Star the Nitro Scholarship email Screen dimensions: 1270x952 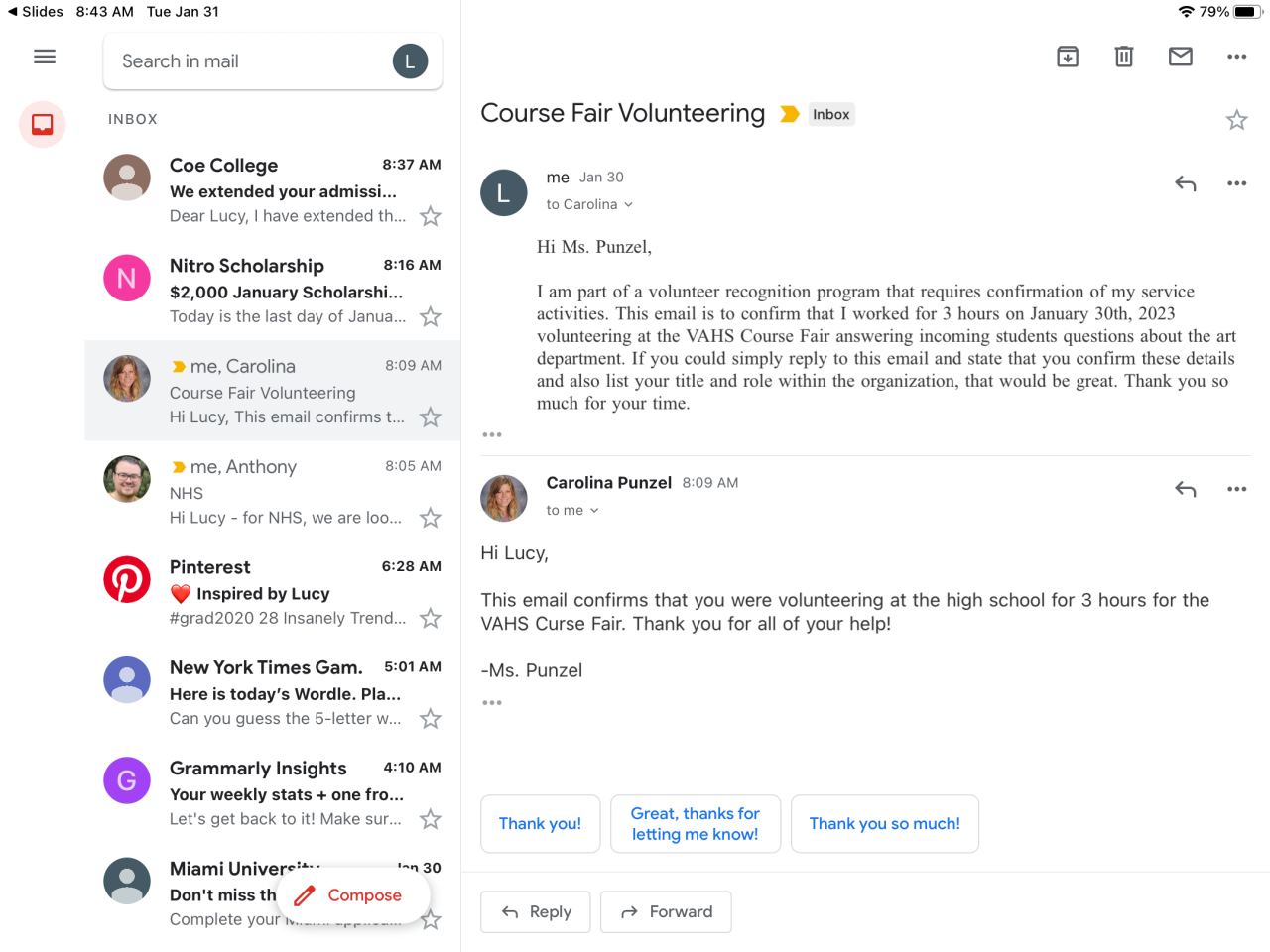click(430, 317)
